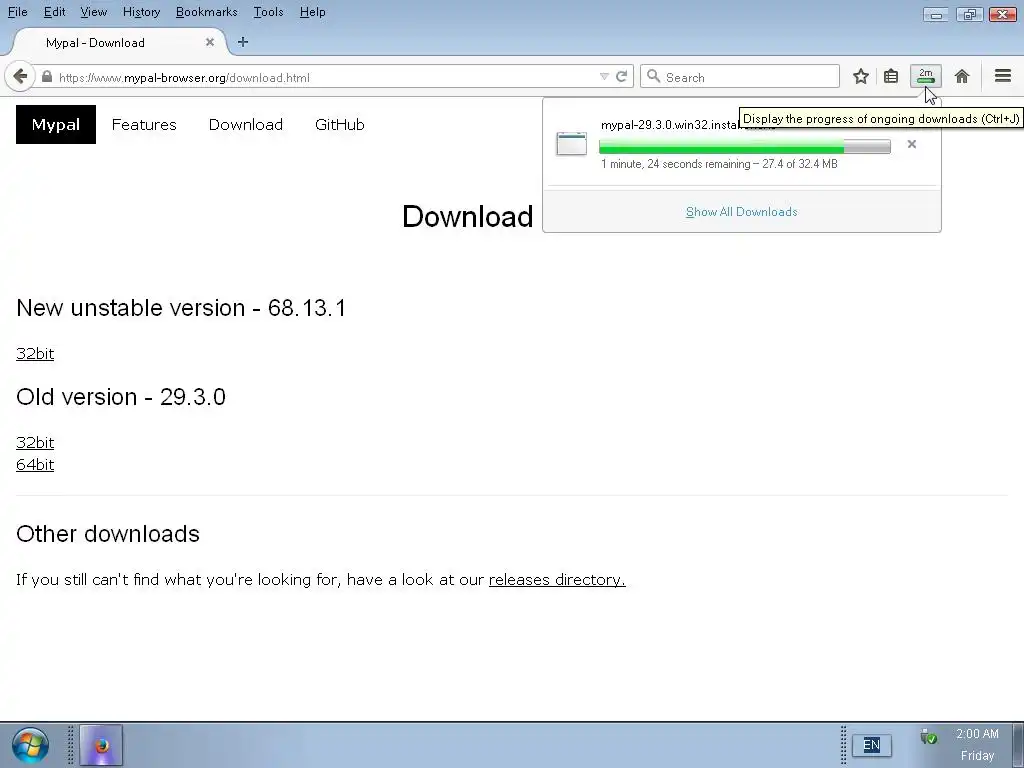Screen dimensions: 1024x768
Task: Go to home page icon
Action: [x=961, y=76]
